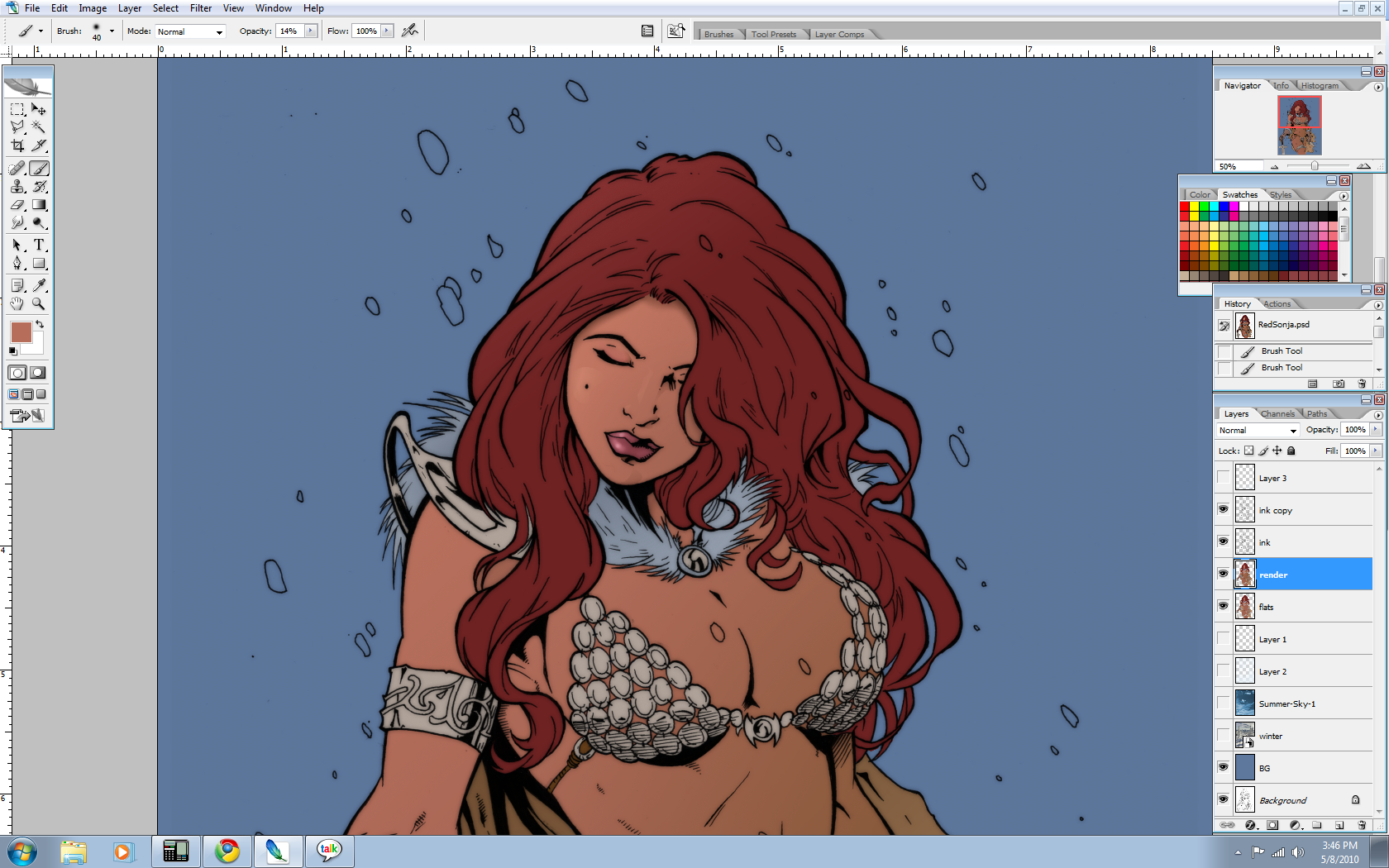
Task: Click the foreground color swatch
Action: click(x=21, y=332)
